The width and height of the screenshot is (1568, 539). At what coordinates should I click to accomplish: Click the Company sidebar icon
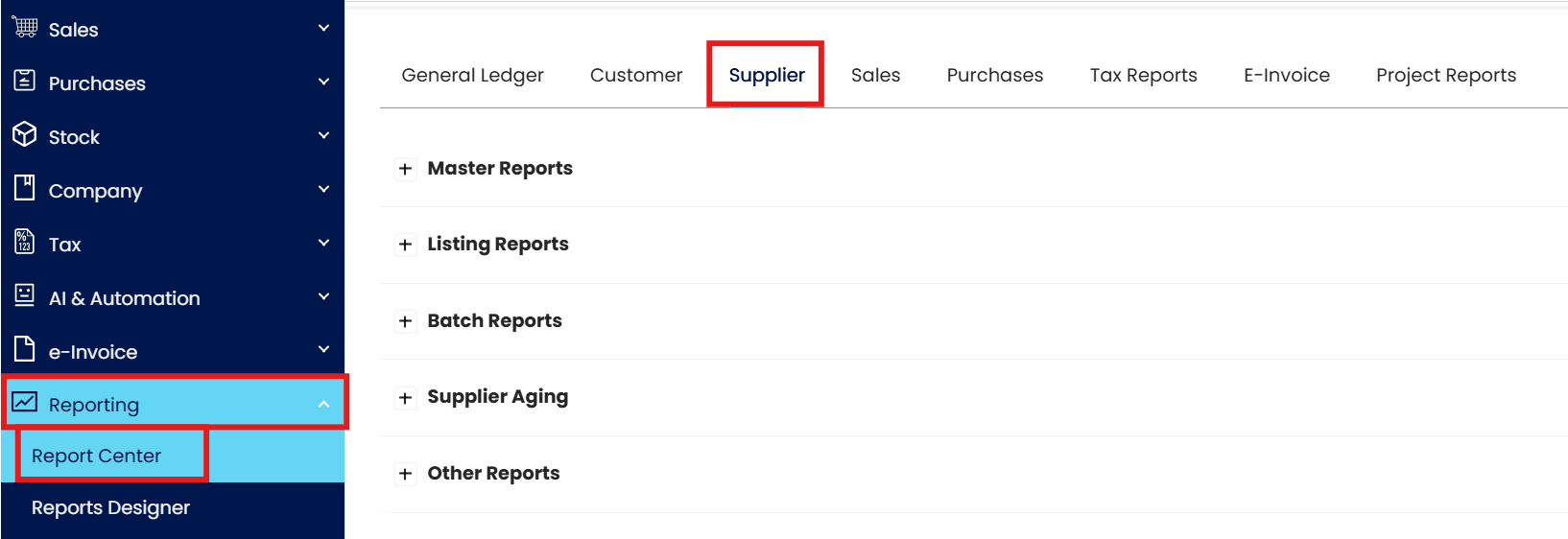pyautogui.click(x=25, y=188)
